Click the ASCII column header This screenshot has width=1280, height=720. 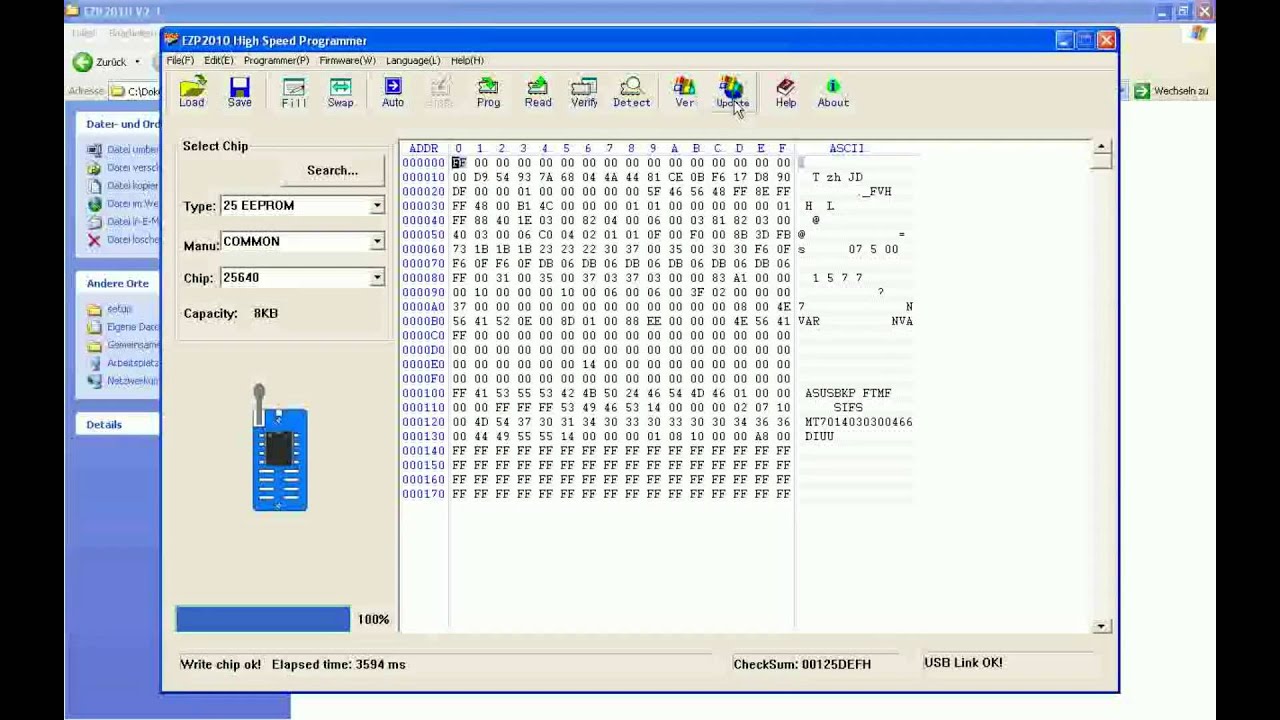(846, 148)
